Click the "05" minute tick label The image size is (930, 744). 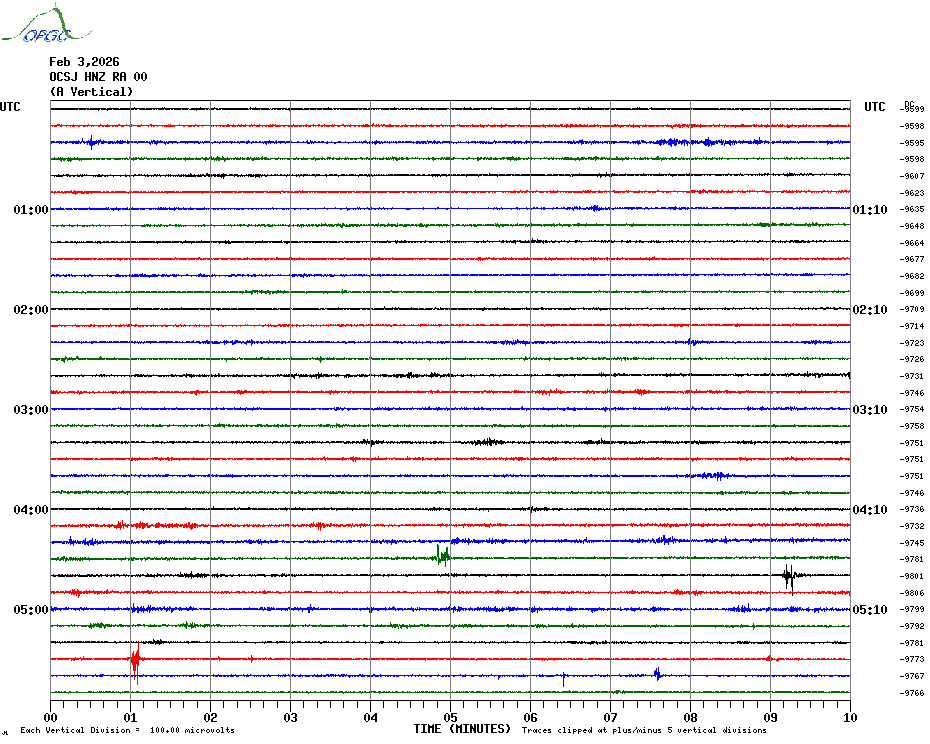click(x=450, y=717)
